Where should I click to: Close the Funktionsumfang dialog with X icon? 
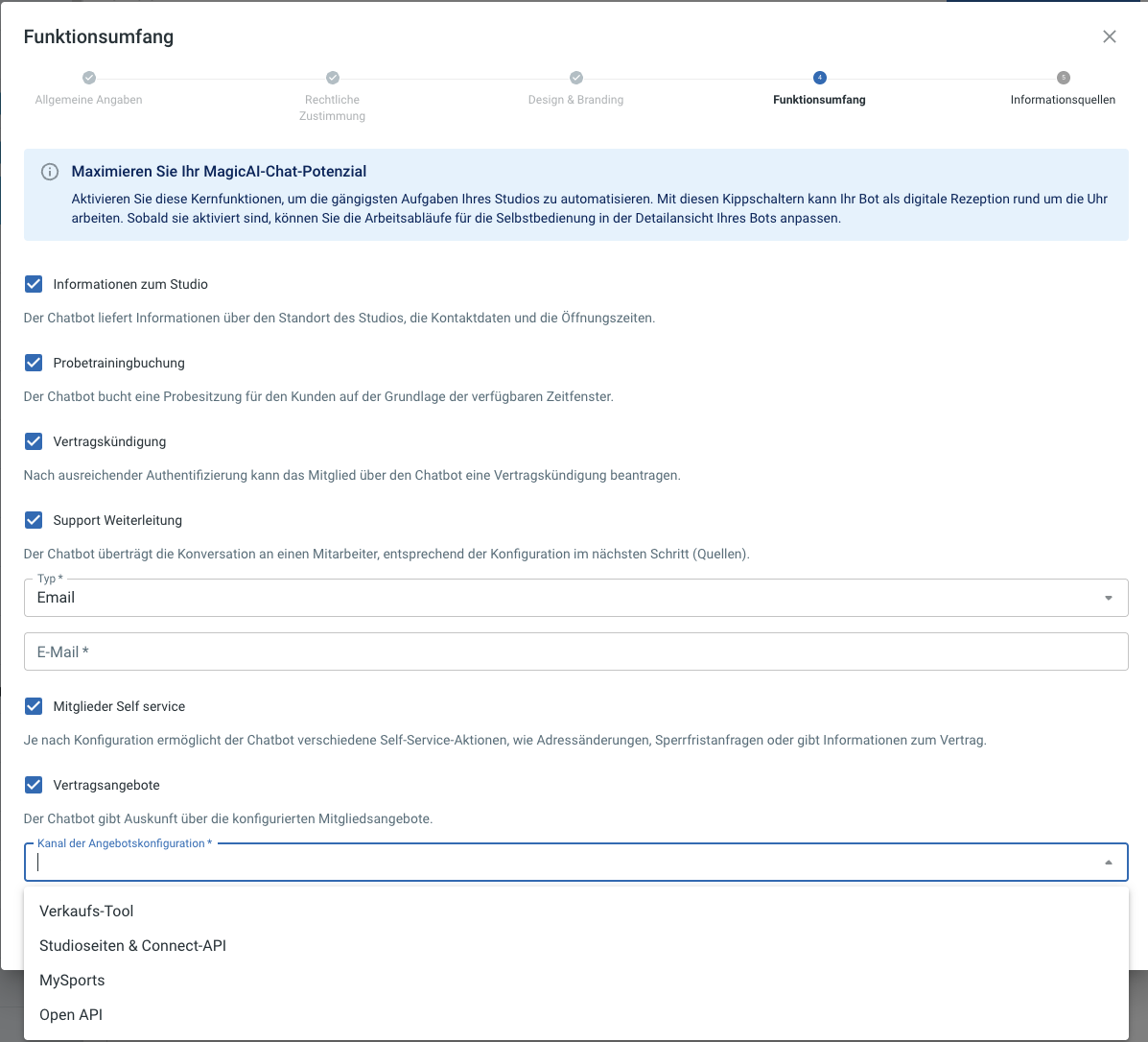(1110, 36)
